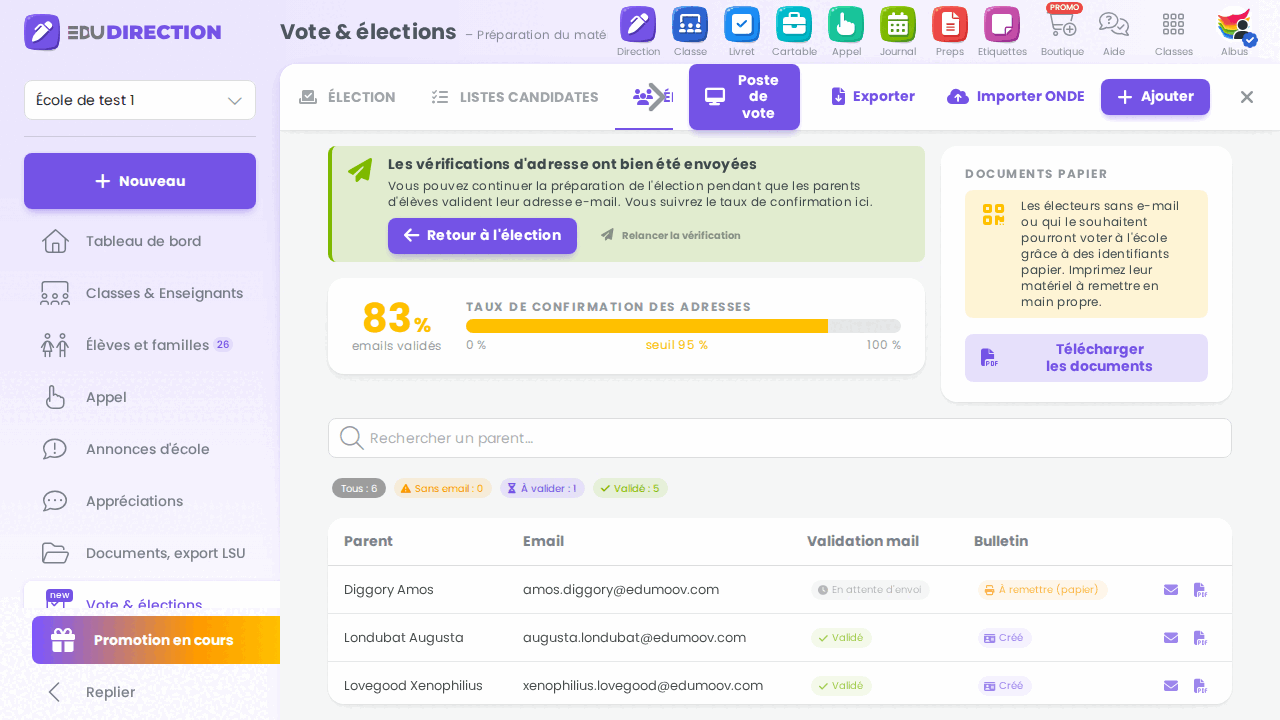The image size is (1280, 720).
Task: Open the Direction app icon
Action: point(638,31)
